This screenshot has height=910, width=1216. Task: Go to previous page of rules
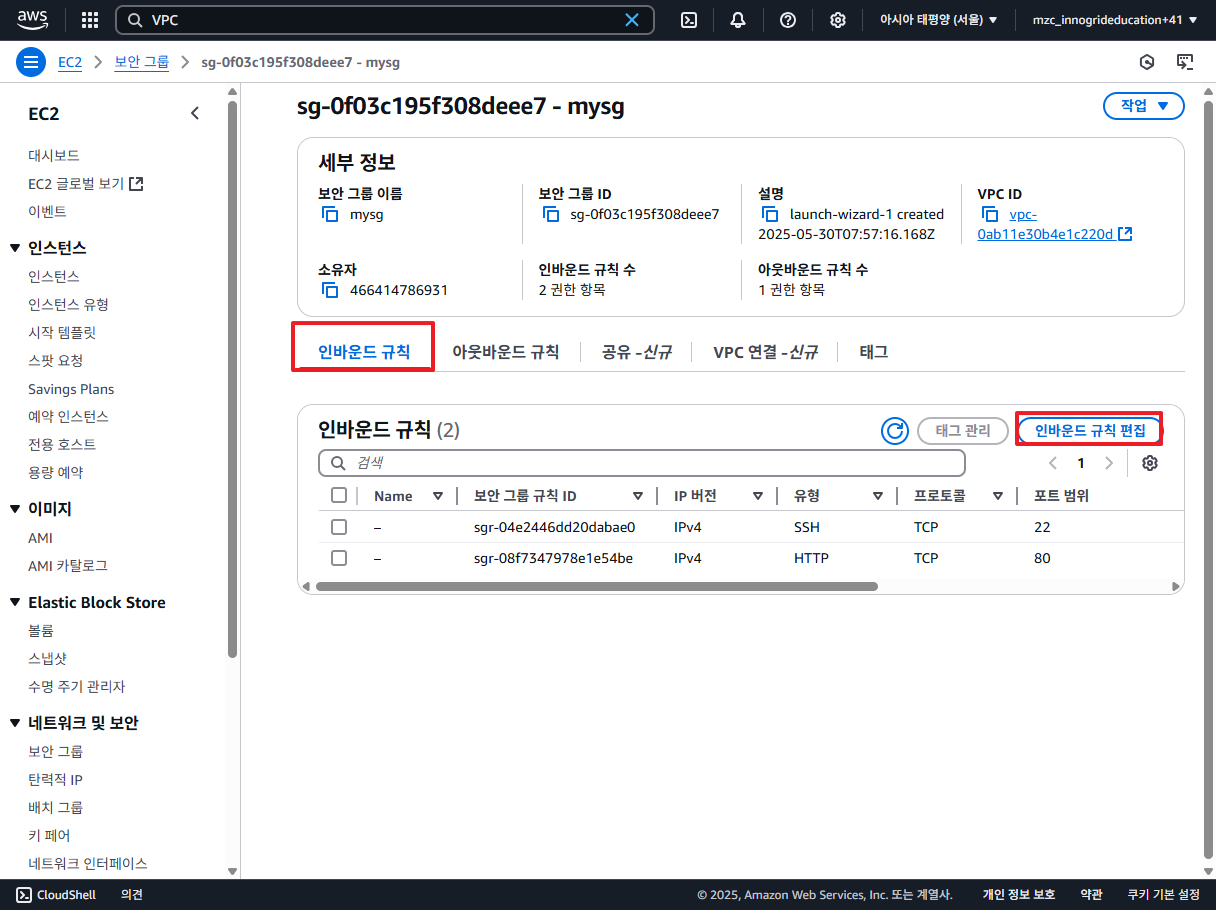pyautogui.click(x=1052, y=463)
